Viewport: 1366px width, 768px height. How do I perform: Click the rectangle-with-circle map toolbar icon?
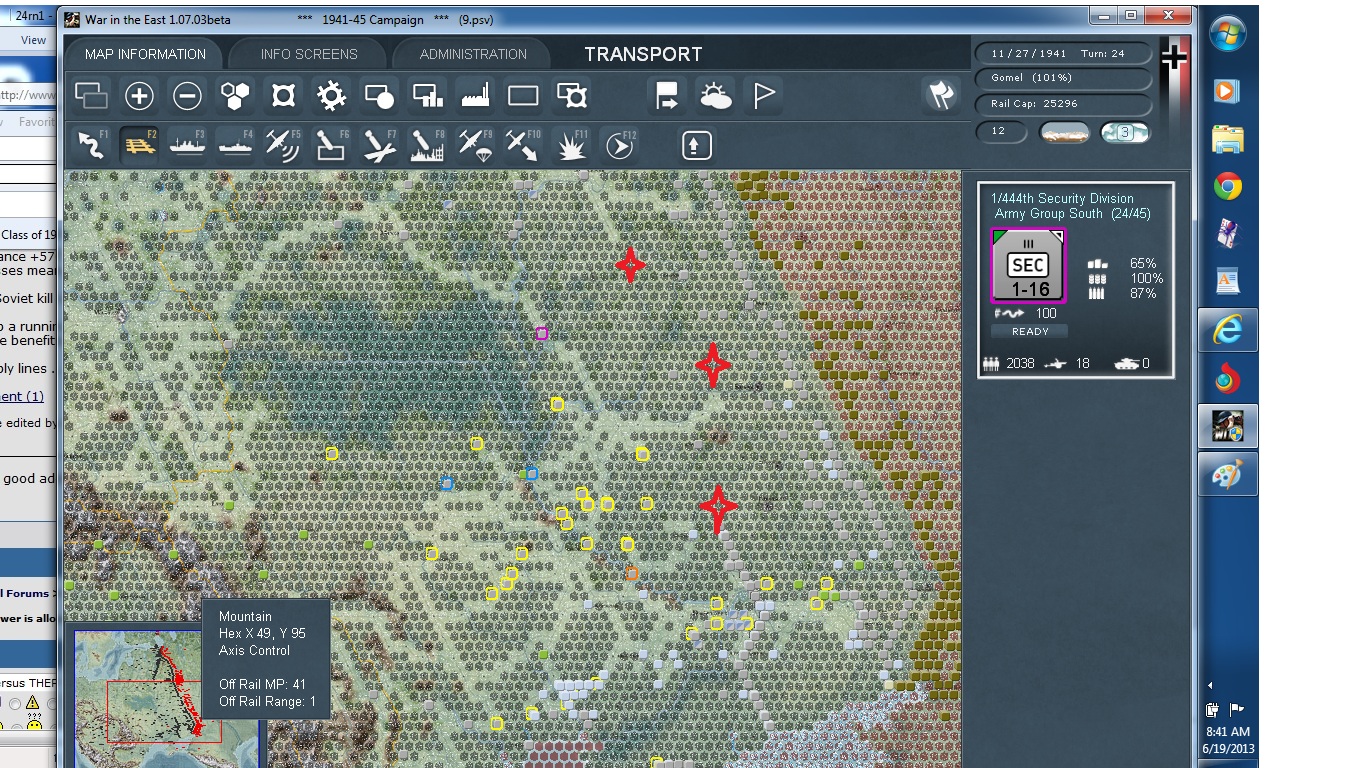pos(379,95)
